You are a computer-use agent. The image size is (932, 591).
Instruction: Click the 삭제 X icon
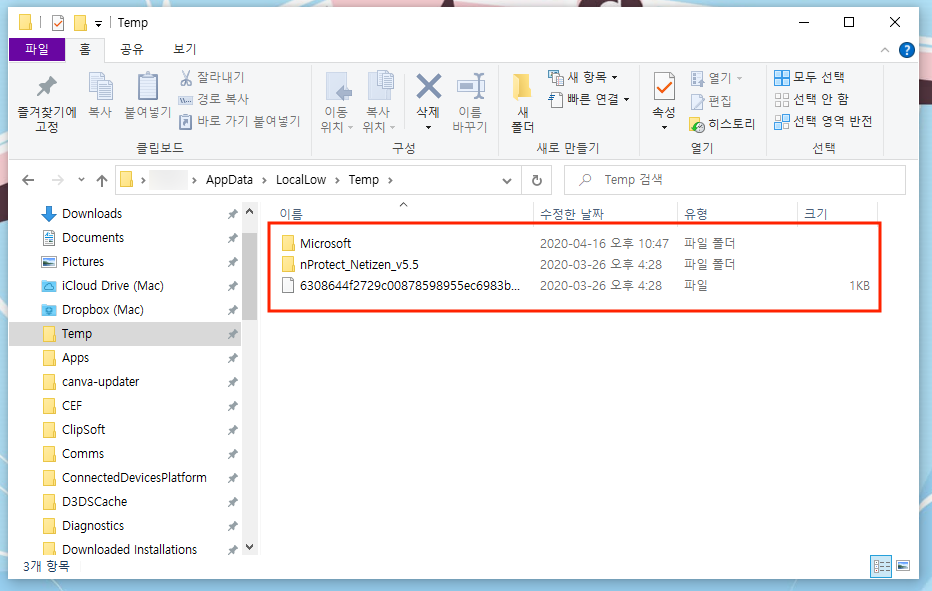pyautogui.click(x=428, y=87)
